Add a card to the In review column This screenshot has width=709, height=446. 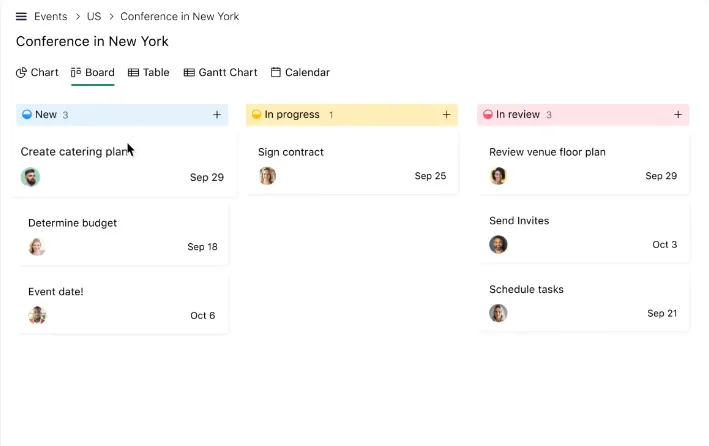pos(678,115)
